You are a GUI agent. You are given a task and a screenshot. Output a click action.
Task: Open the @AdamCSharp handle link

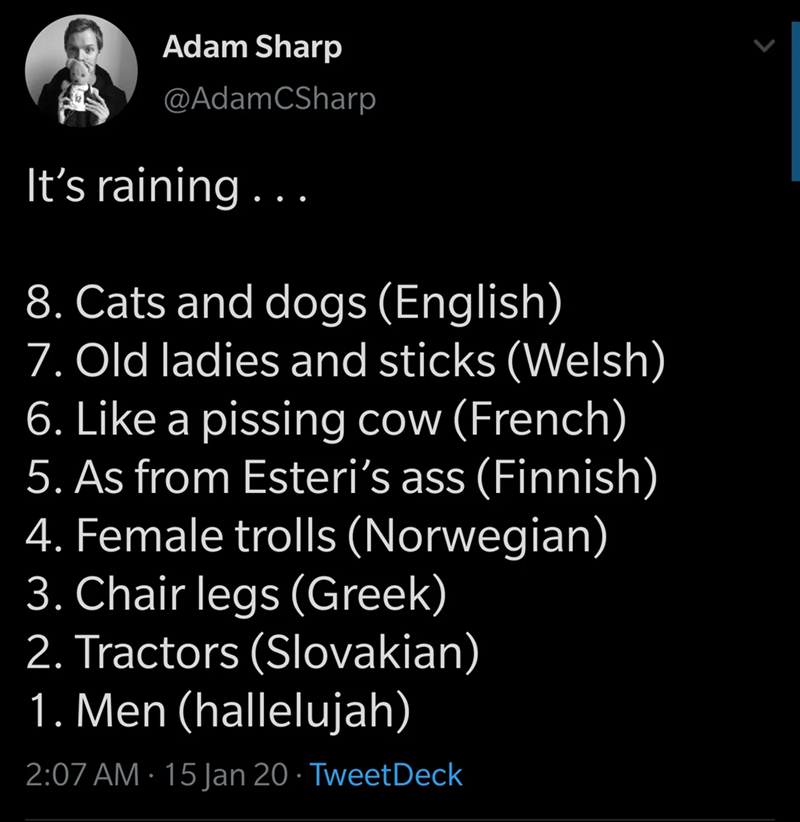tap(268, 99)
